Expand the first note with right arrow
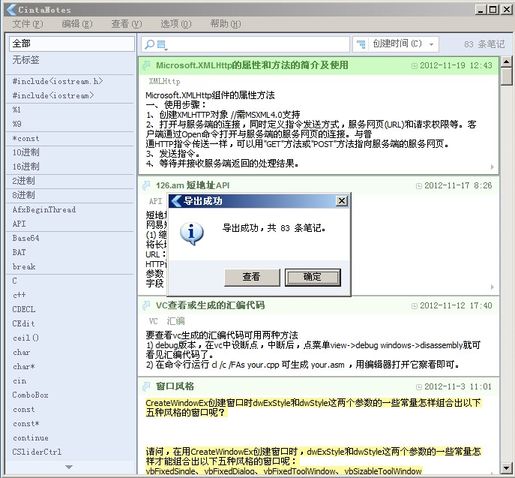The image size is (515, 478). (x=492, y=167)
